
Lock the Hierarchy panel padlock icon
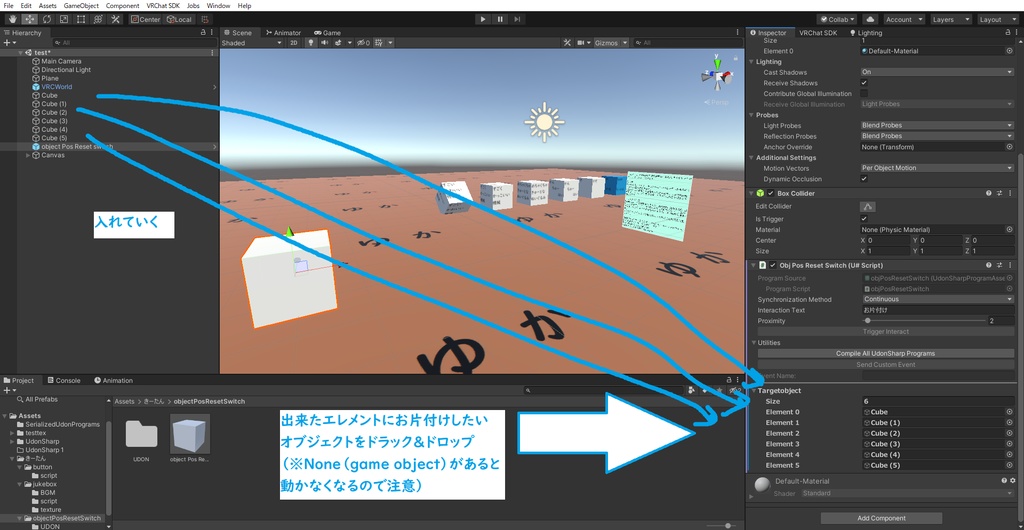[x=203, y=33]
